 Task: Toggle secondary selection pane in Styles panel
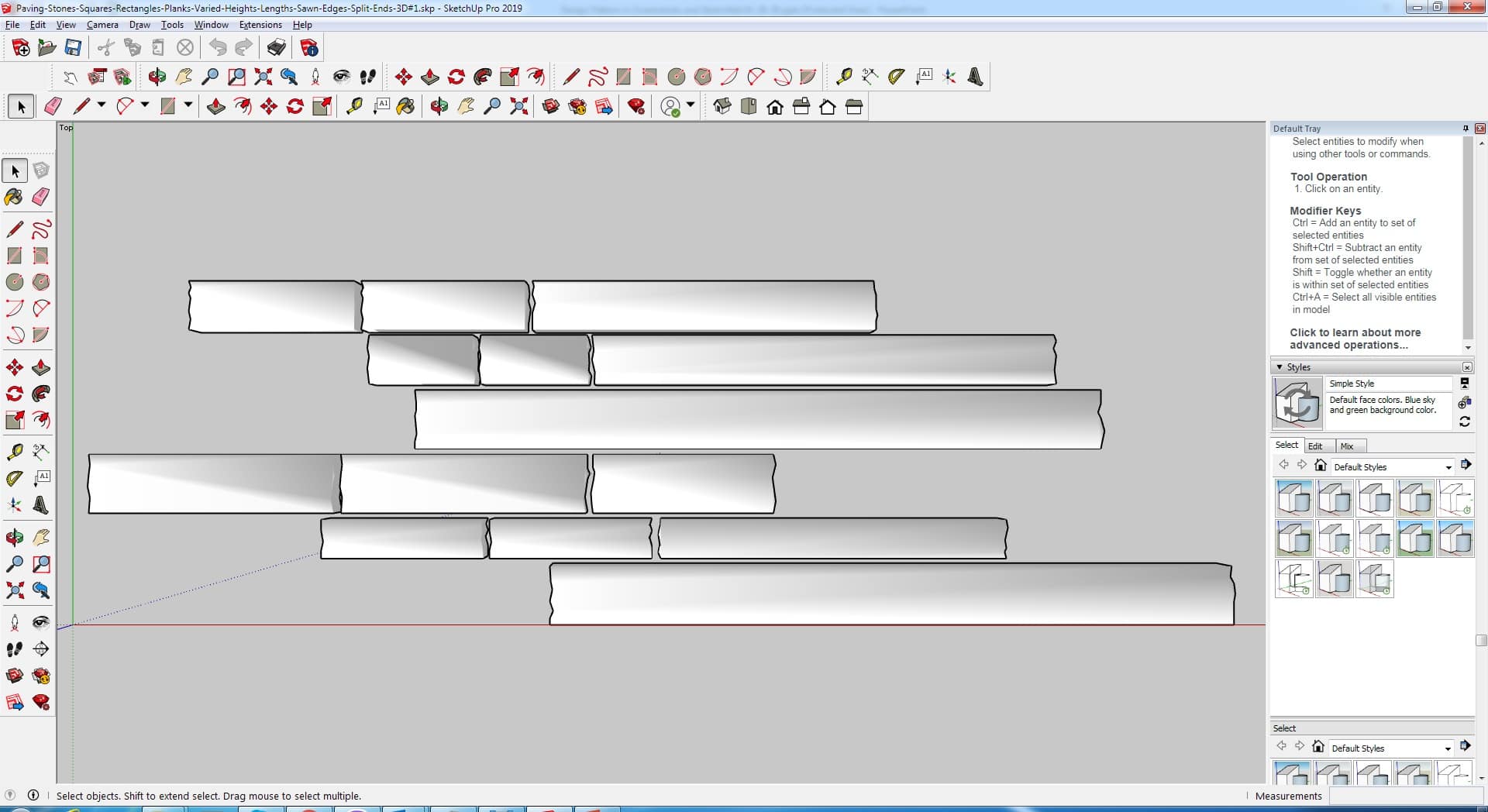pyautogui.click(x=1464, y=384)
